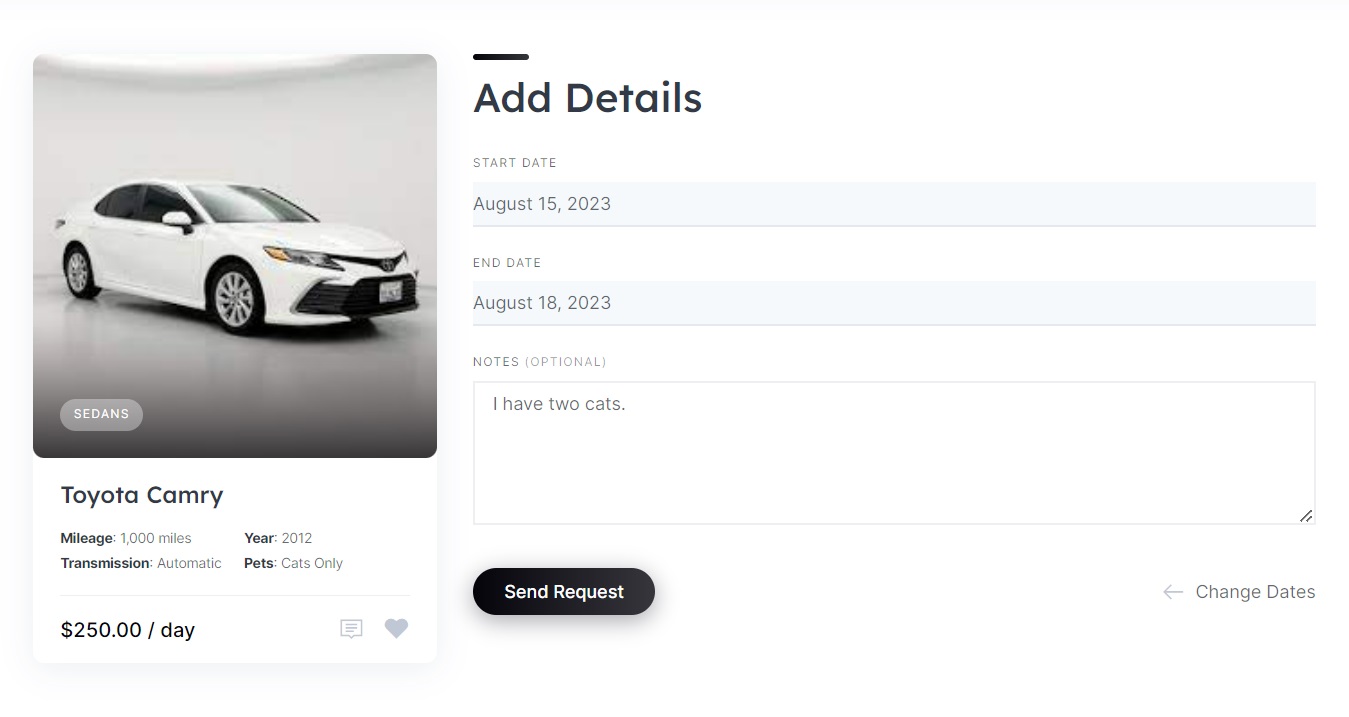Click the left arrow beside Change Dates
1349x717 pixels.
[1173, 592]
